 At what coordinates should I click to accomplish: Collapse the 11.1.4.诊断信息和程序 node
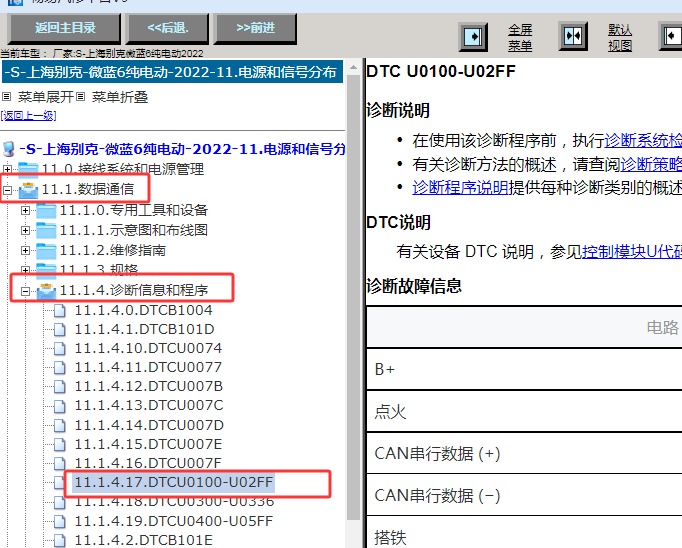tap(25, 291)
